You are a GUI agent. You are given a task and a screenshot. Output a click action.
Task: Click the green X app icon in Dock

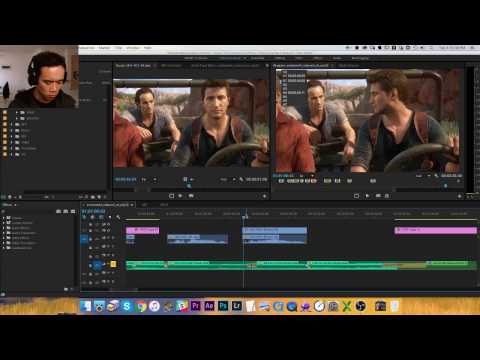[347, 306]
